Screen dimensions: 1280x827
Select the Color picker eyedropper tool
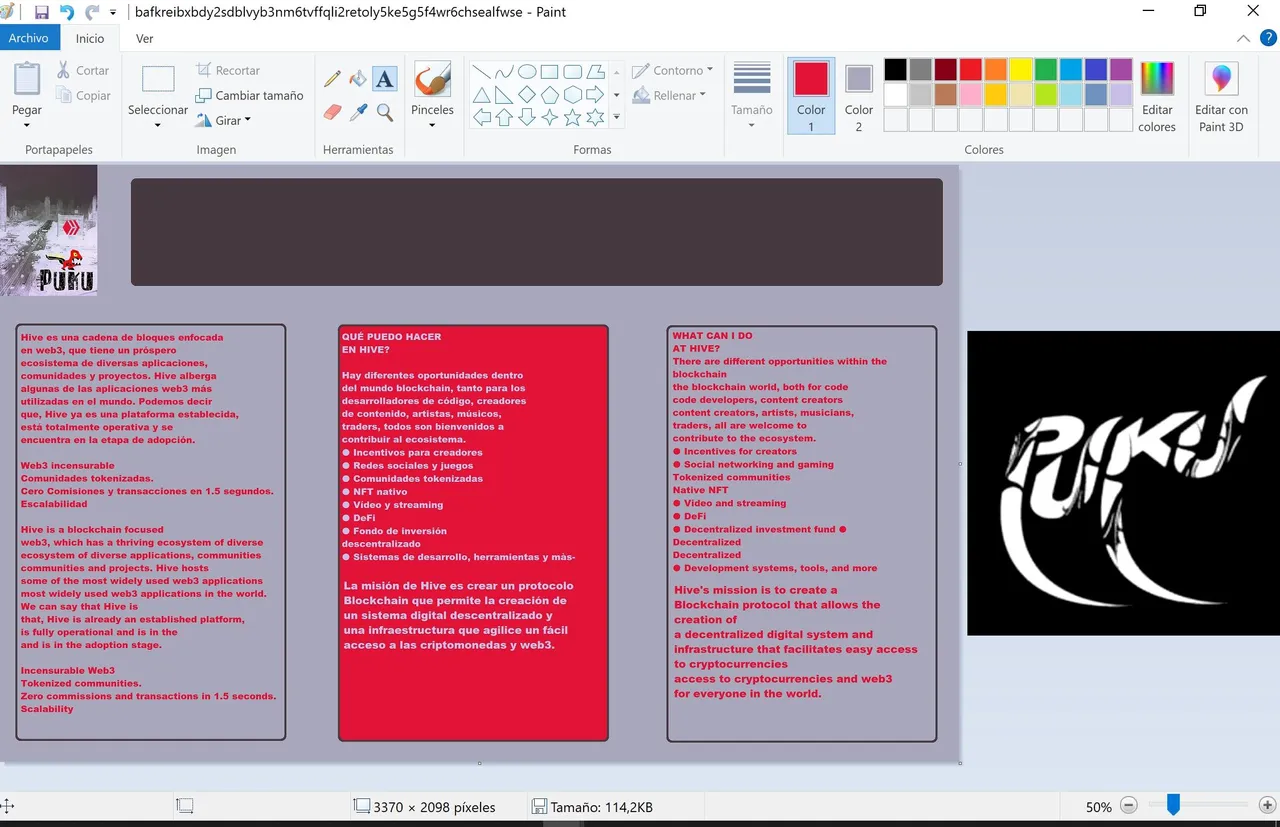pos(358,112)
